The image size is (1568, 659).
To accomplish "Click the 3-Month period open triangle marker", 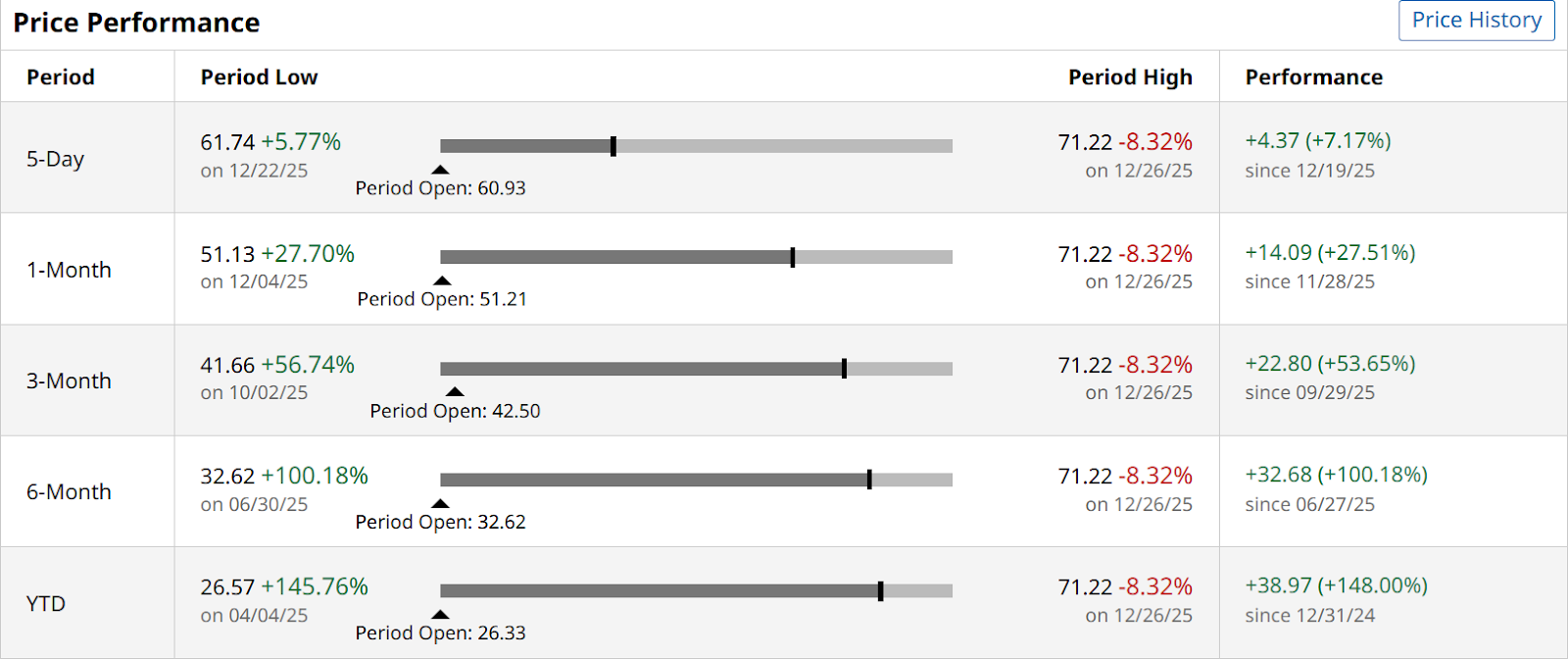I will click(455, 392).
